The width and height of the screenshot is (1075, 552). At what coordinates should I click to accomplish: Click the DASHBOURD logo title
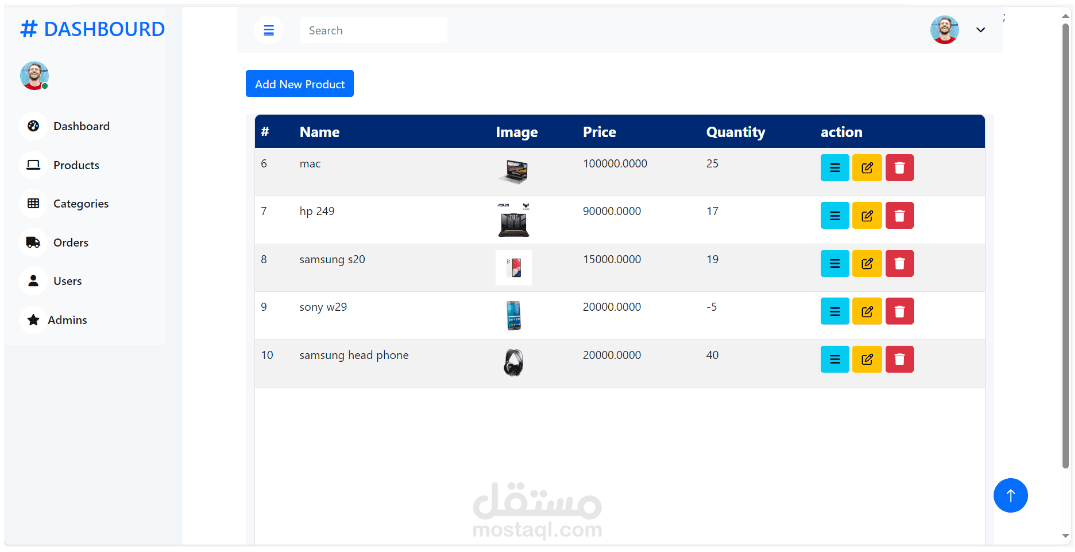(93, 29)
